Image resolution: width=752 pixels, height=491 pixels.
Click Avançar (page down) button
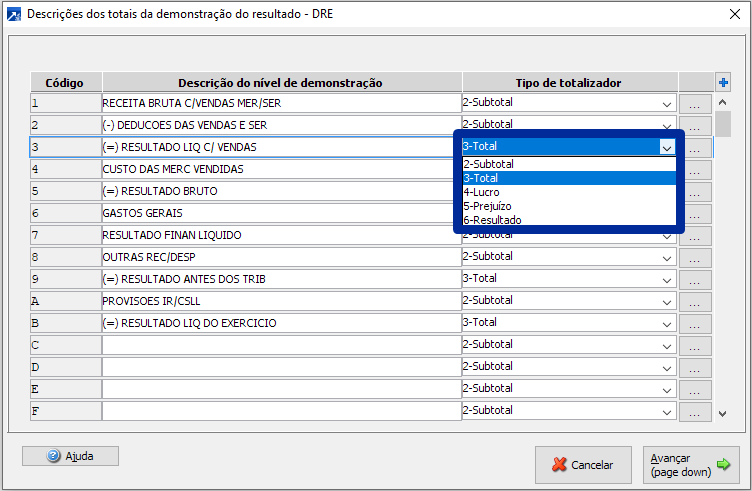coord(690,465)
